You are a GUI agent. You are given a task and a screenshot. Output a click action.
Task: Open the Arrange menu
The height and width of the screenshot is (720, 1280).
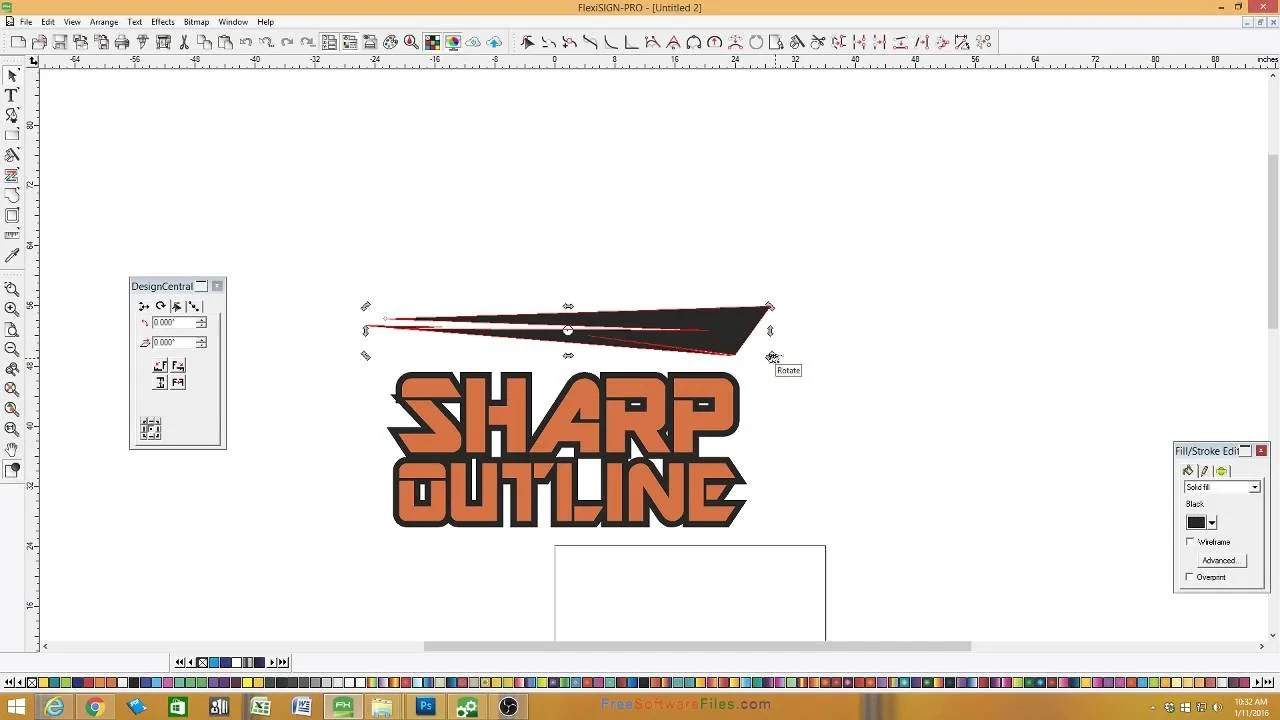104,22
